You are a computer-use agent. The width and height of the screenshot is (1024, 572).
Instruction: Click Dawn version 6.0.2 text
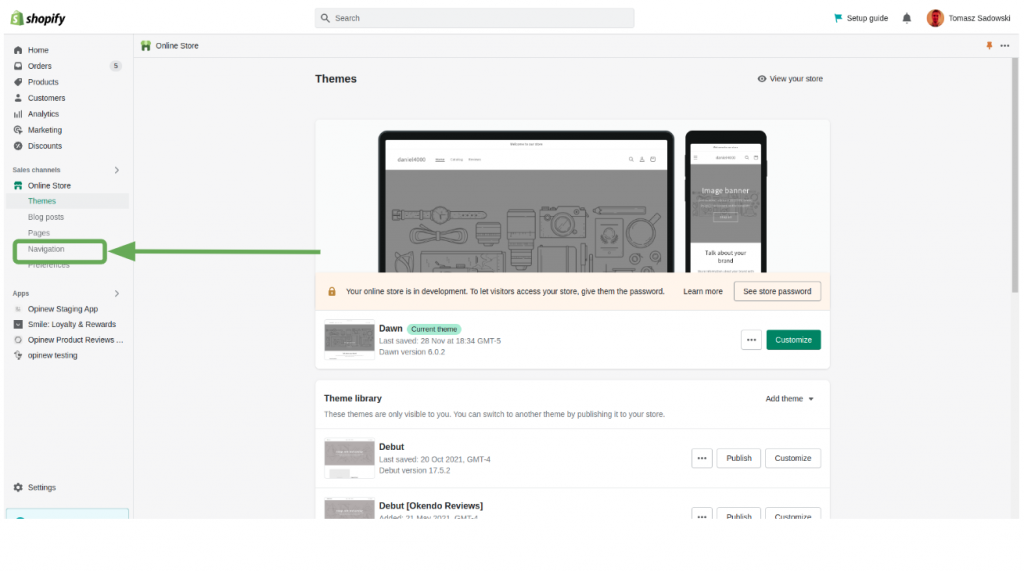412,352
